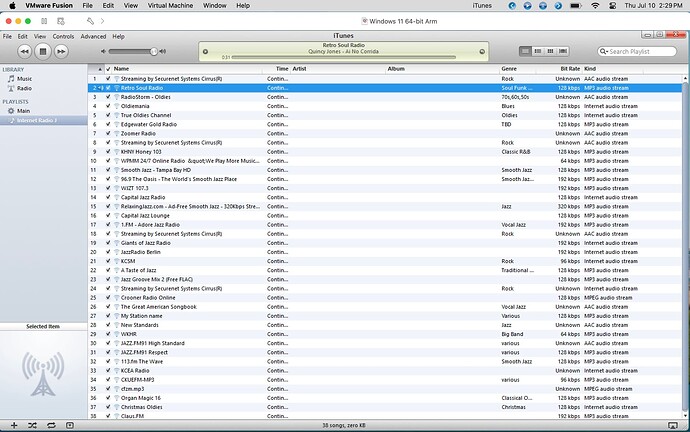Open VMware settings wrench icon
Screen dimensions: 690x432
[x=90, y=21]
